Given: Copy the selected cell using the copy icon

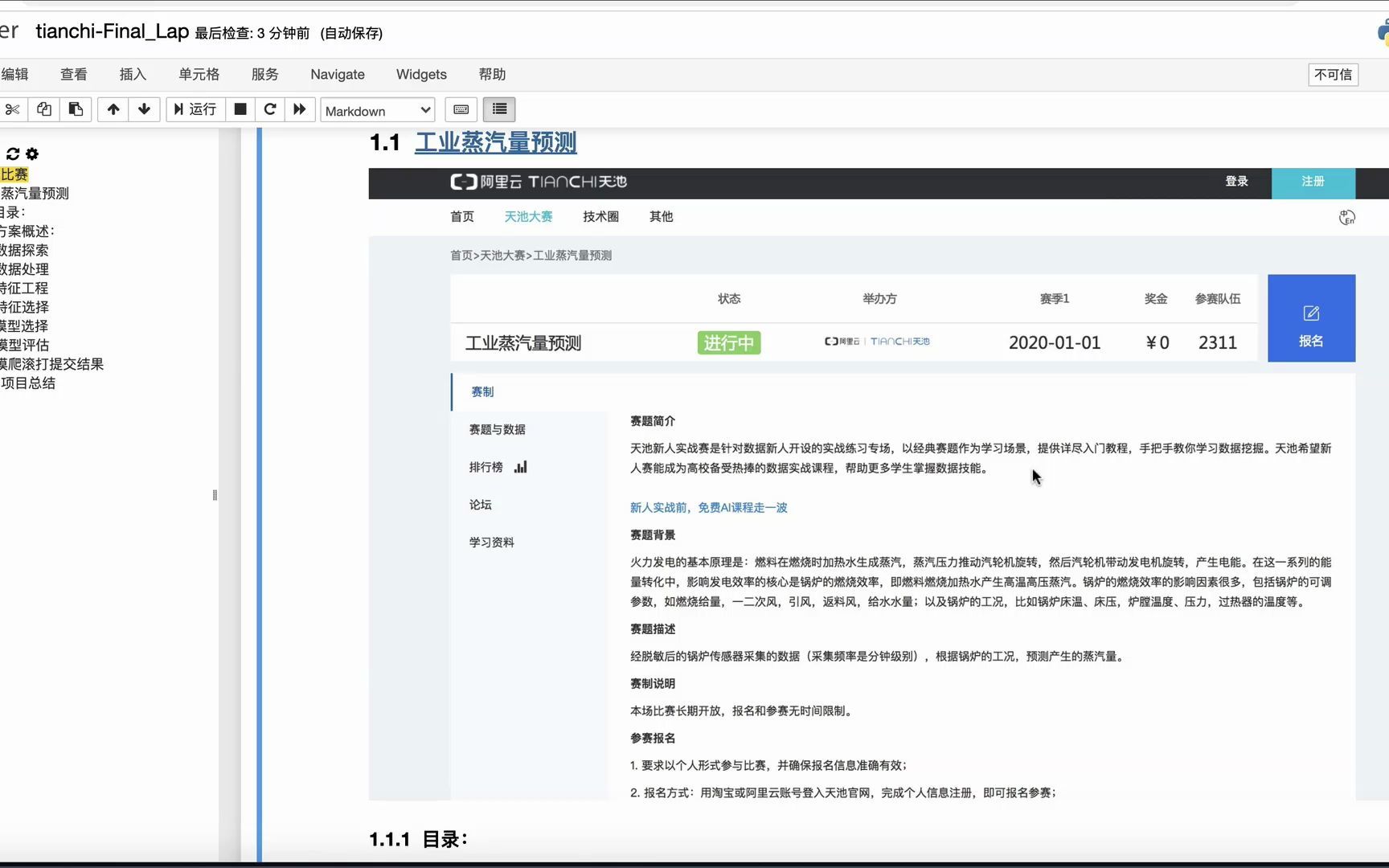Looking at the screenshot, I should coord(44,109).
